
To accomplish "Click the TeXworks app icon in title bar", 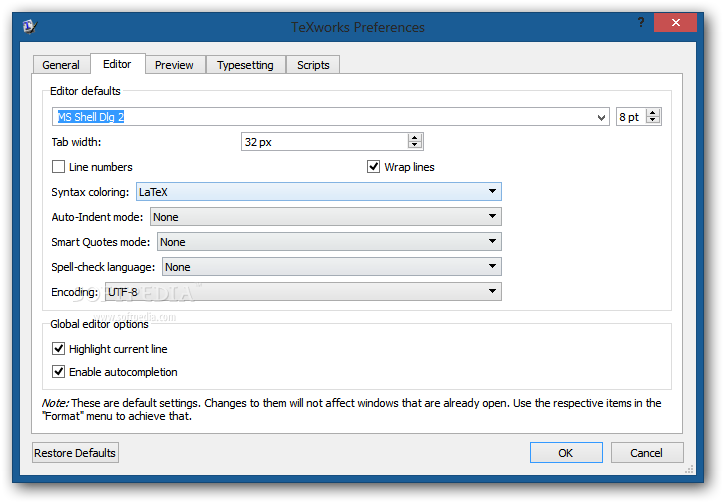I will 30,26.
